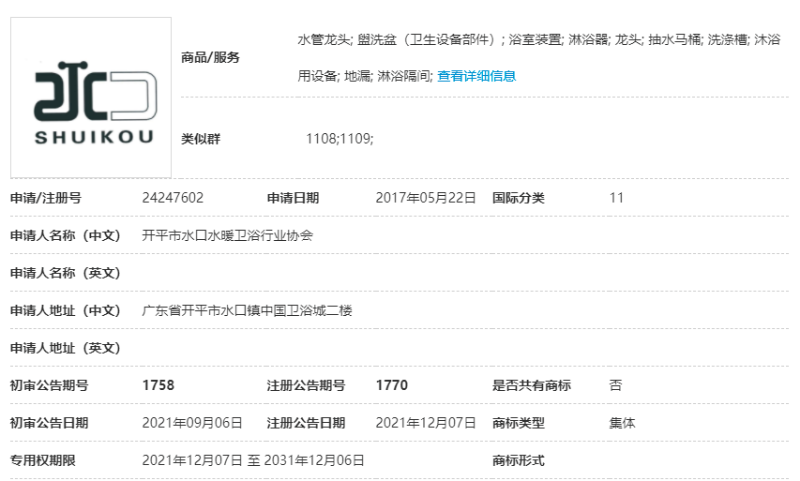Click the registration announcement issue number 1770
Viewport: 800px width, 481px height.
tap(391, 385)
